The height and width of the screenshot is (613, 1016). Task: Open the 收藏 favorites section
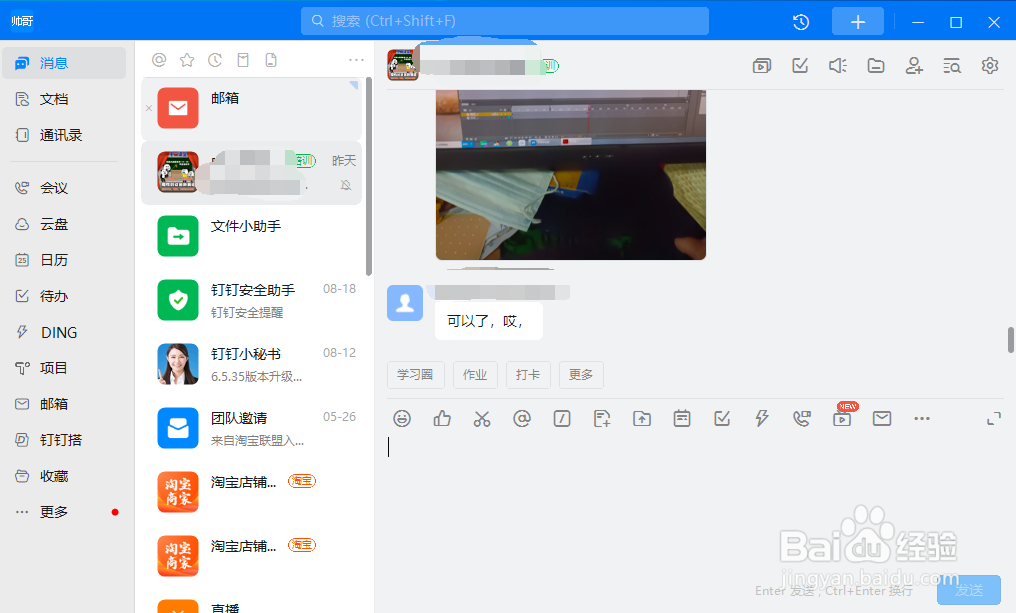64,476
